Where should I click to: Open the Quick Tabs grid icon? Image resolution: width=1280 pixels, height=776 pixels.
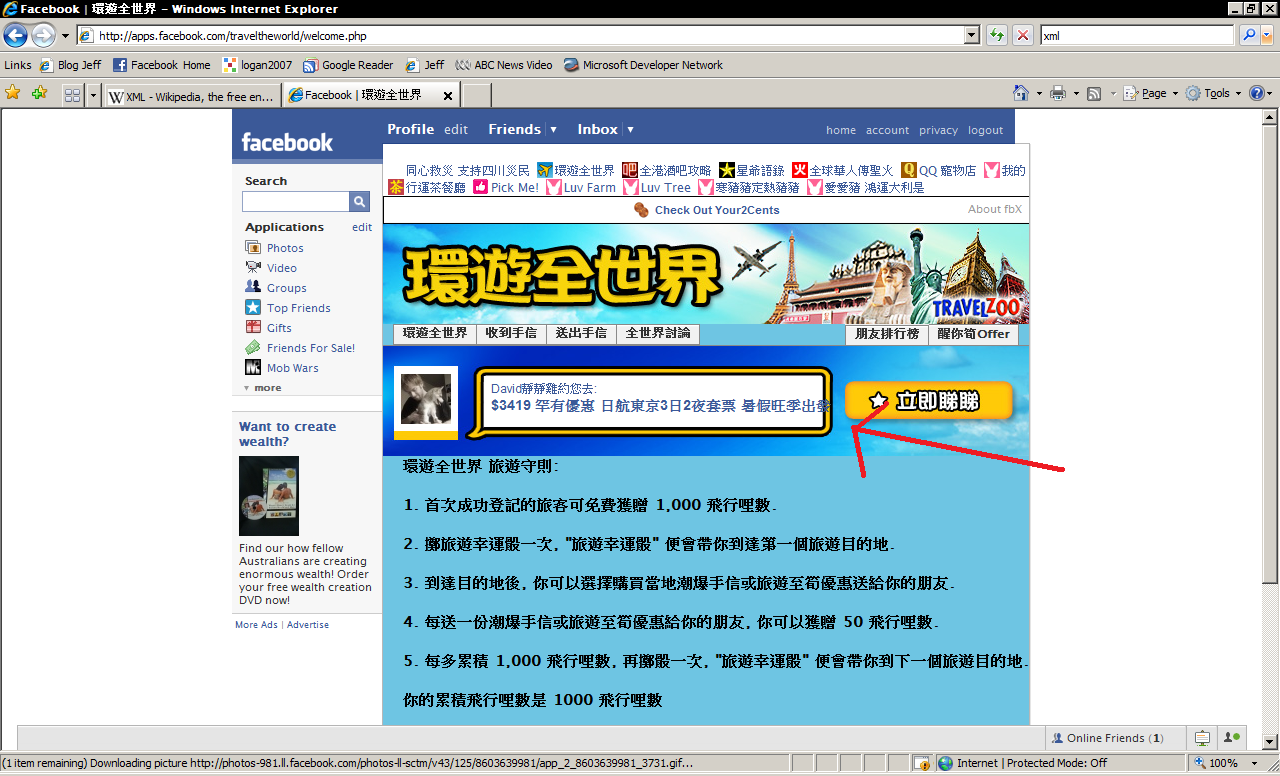(72, 95)
